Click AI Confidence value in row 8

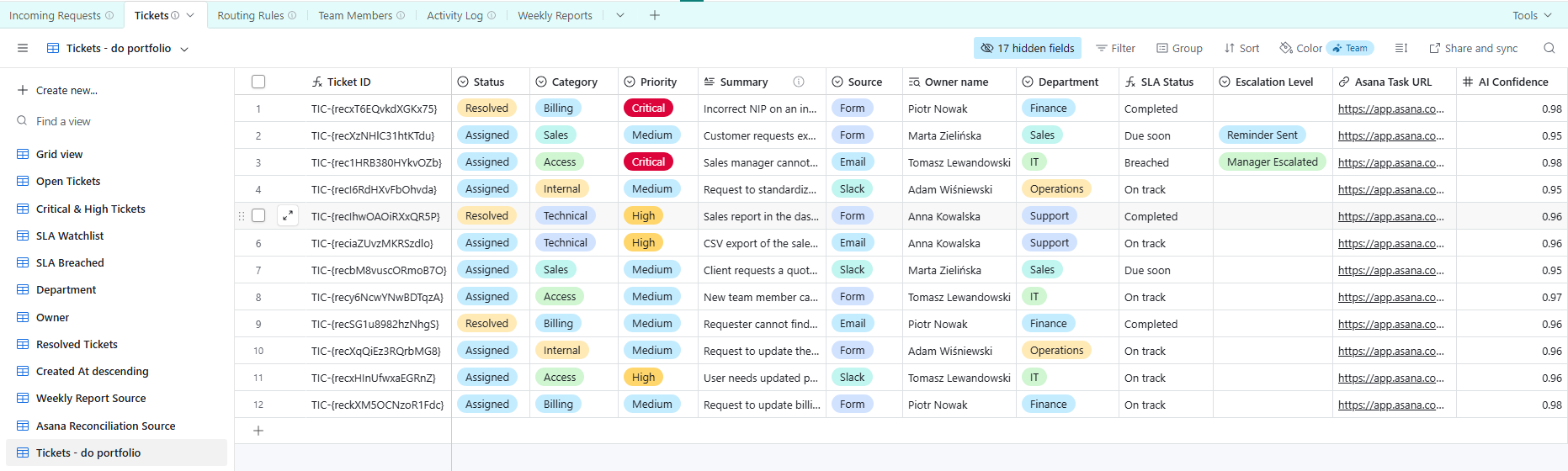click(1551, 297)
